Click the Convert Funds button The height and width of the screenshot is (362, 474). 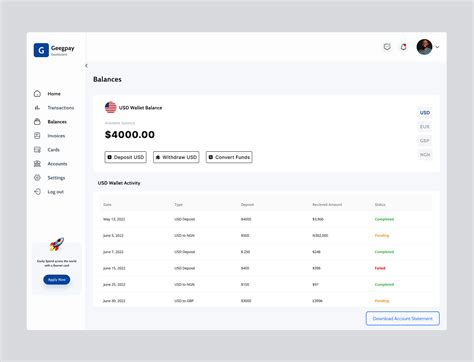click(x=229, y=157)
